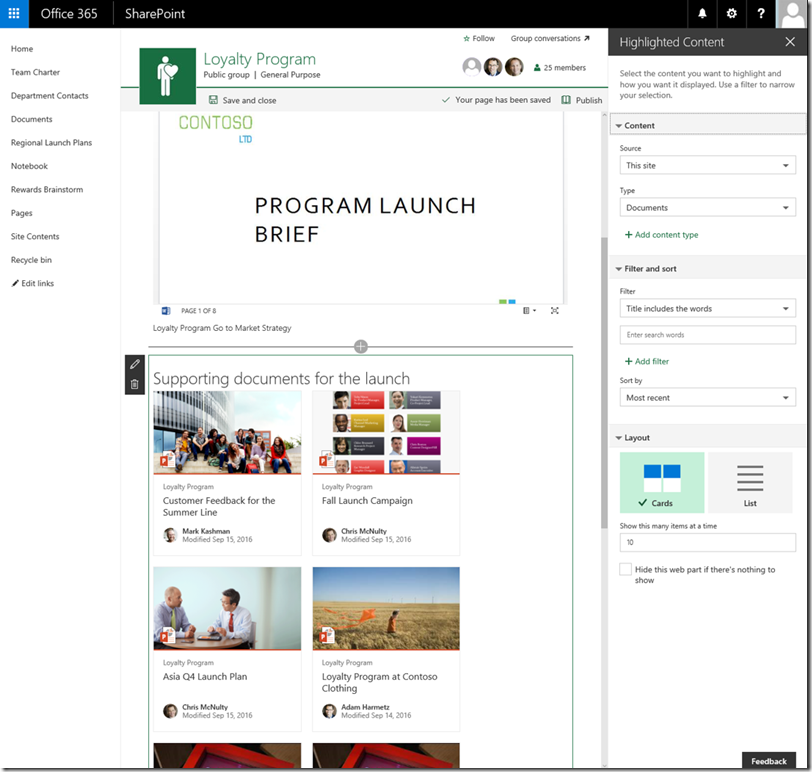Tick Hide this web part if nothing to show
The image size is (812, 772).
pos(626,569)
